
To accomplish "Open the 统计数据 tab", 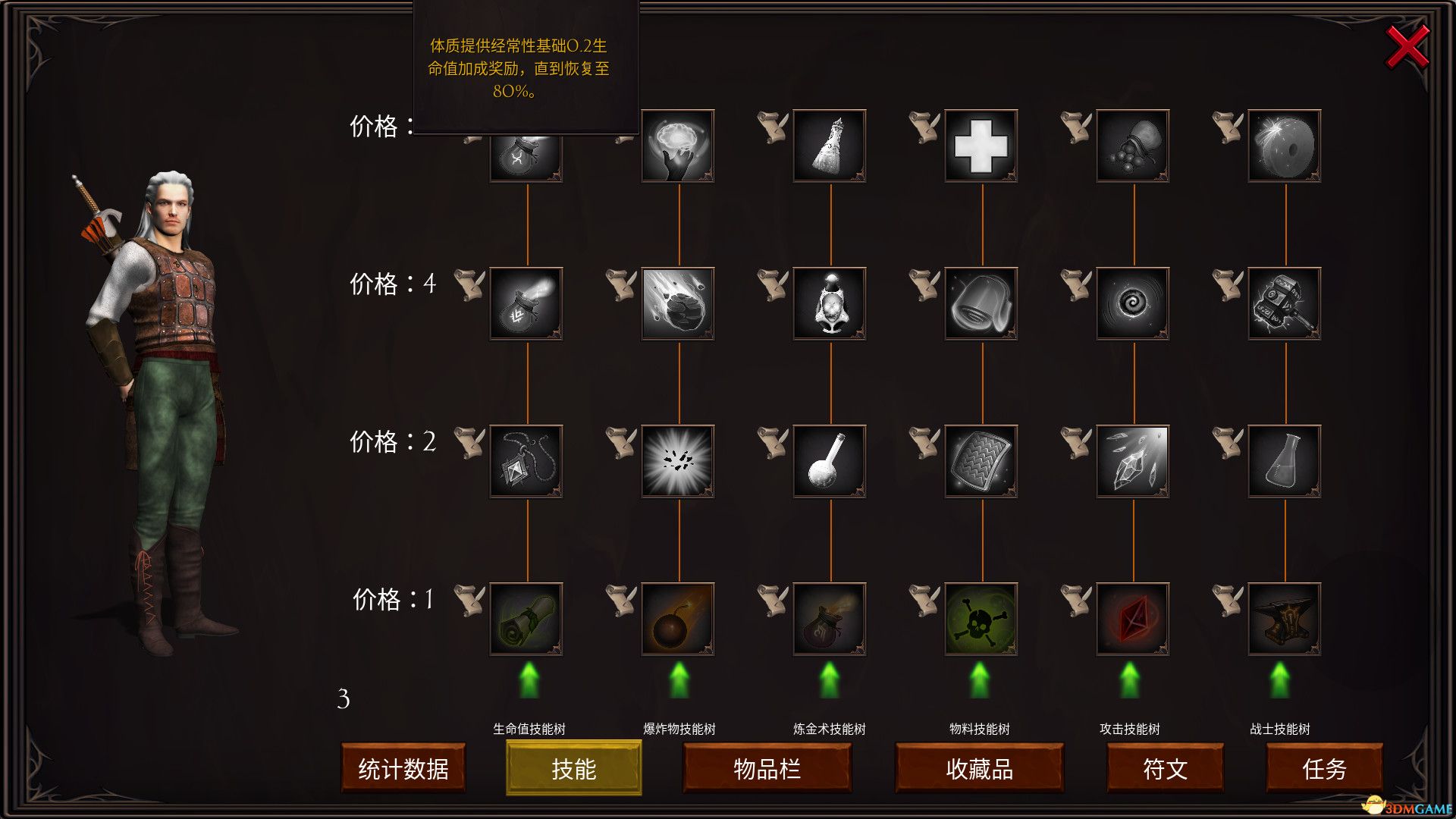I will [x=403, y=768].
